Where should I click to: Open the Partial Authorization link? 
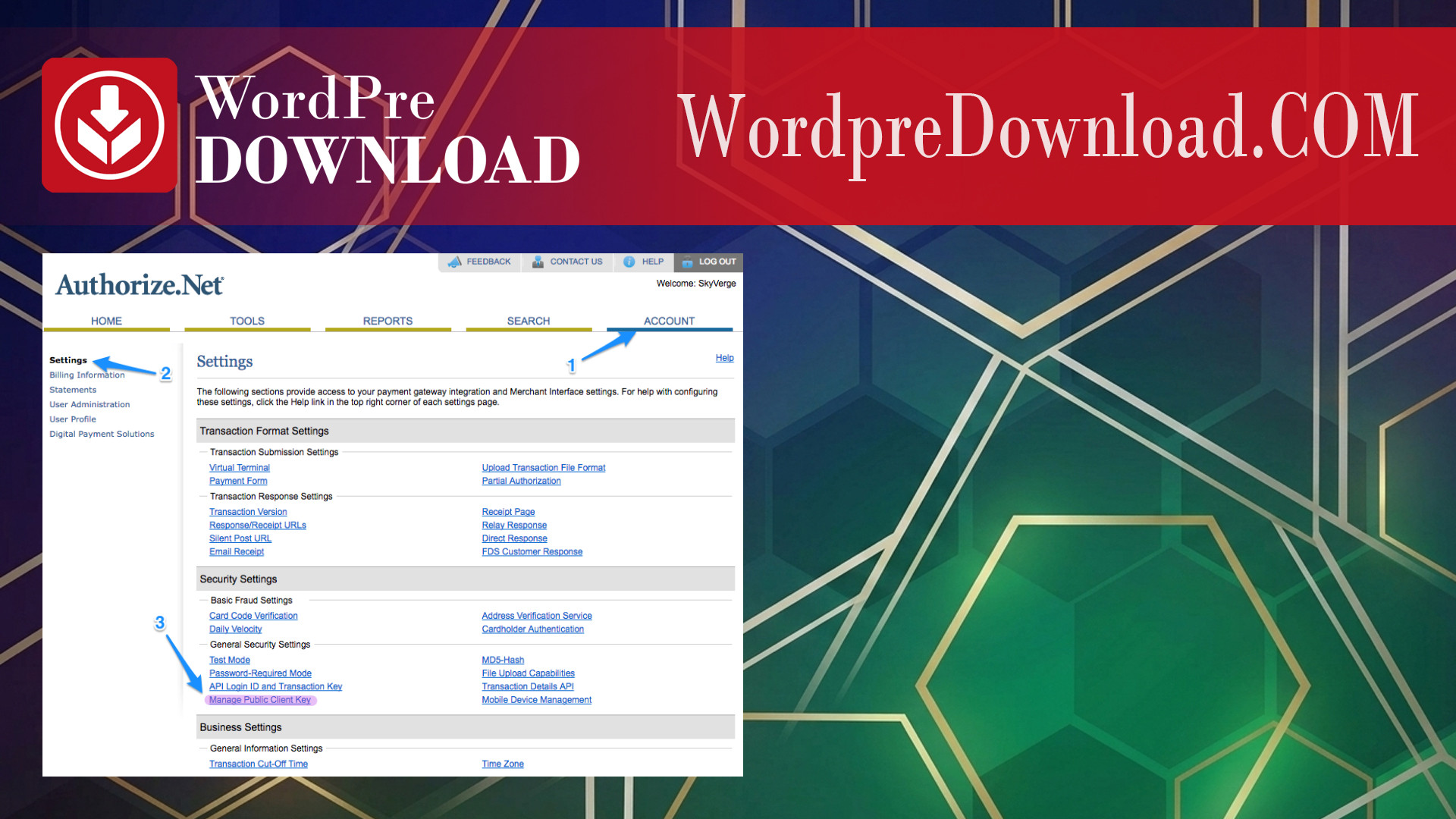point(522,481)
